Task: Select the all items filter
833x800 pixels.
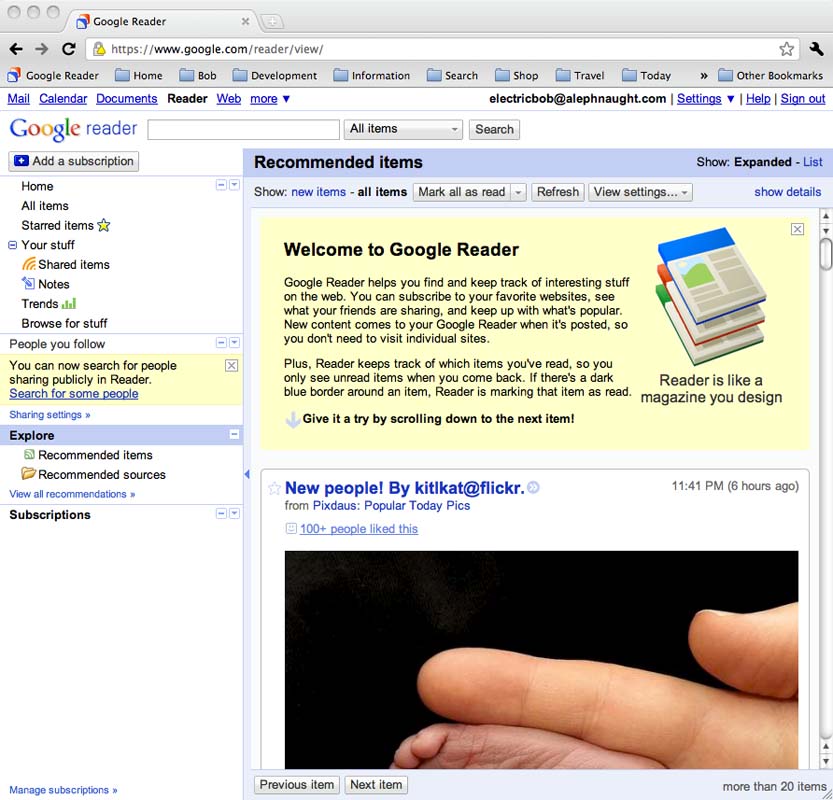Action: [x=382, y=192]
